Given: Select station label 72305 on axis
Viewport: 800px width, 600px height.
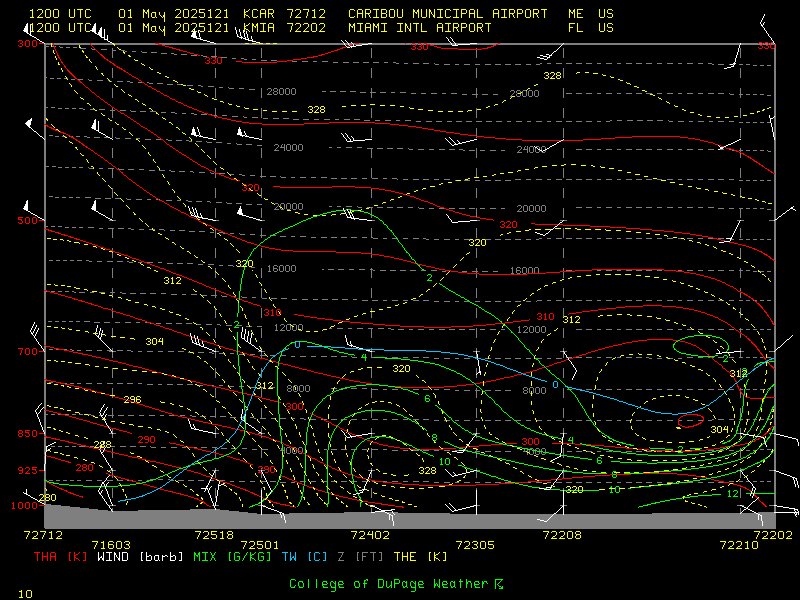Looking at the screenshot, I should (x=474, y=545).
